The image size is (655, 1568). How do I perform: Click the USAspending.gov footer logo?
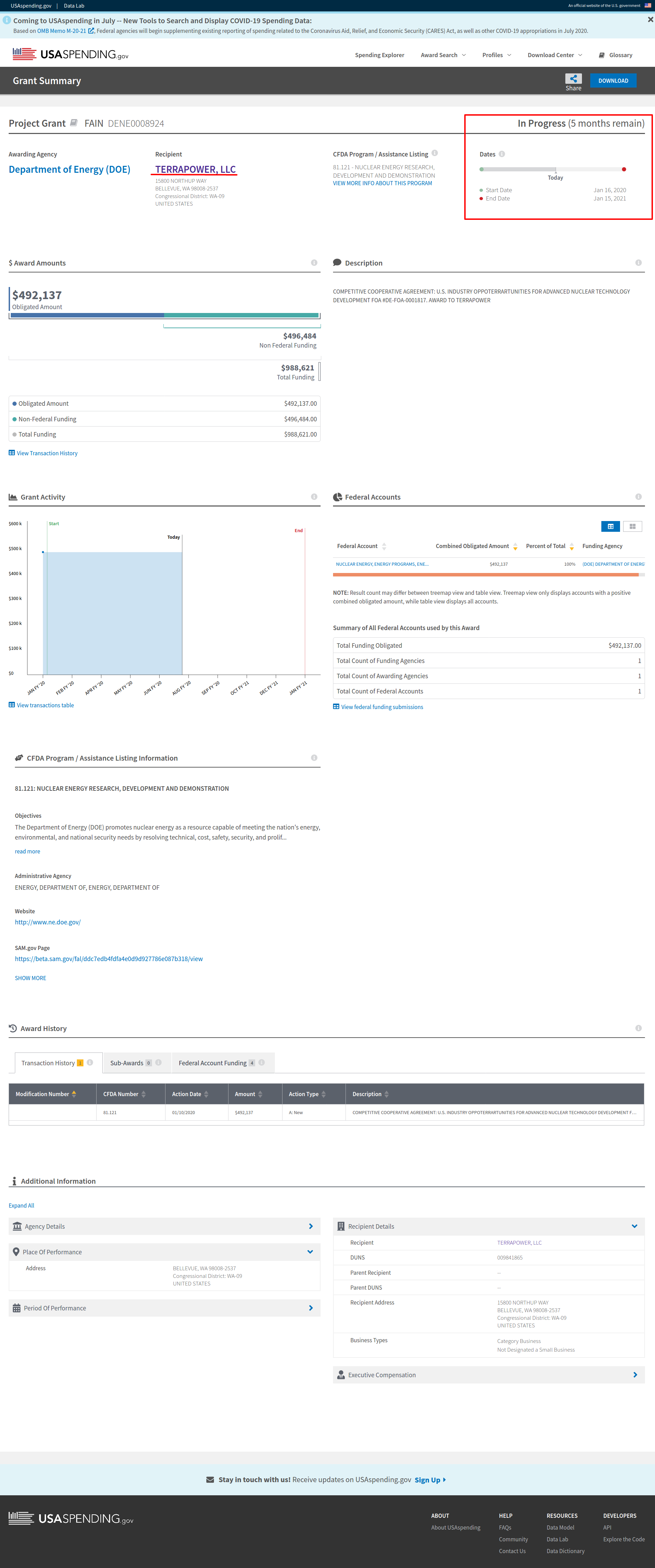71,1519
